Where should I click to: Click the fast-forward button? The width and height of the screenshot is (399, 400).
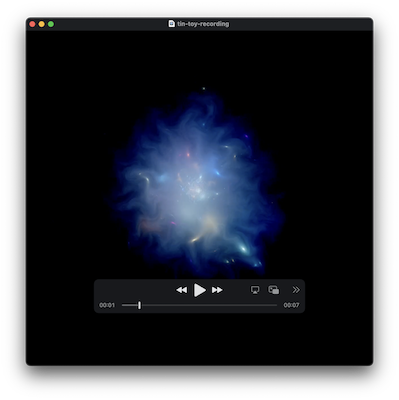(x=217, y=290)
